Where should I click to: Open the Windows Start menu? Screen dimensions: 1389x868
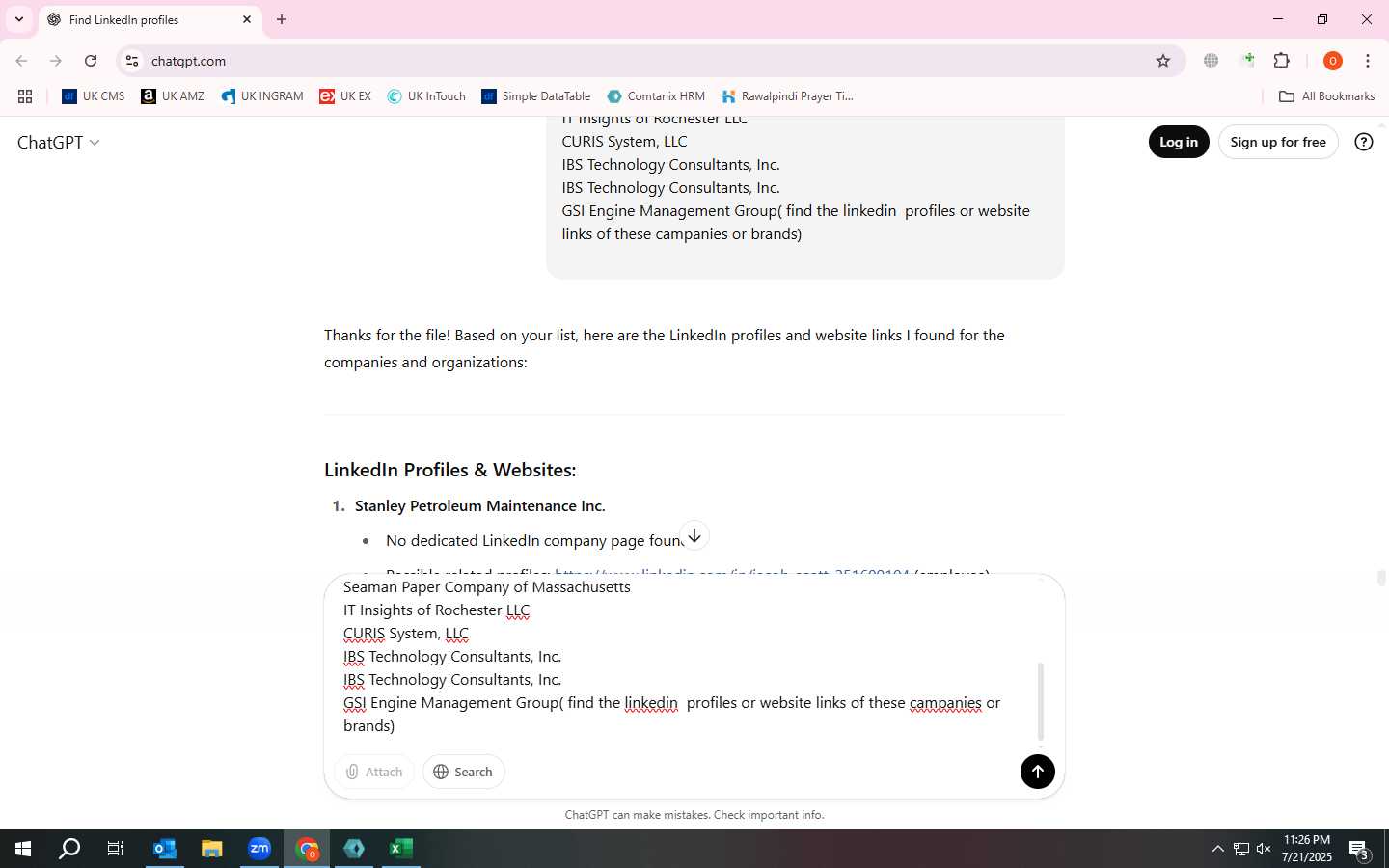pyautogui.click(x=23, y=849)
